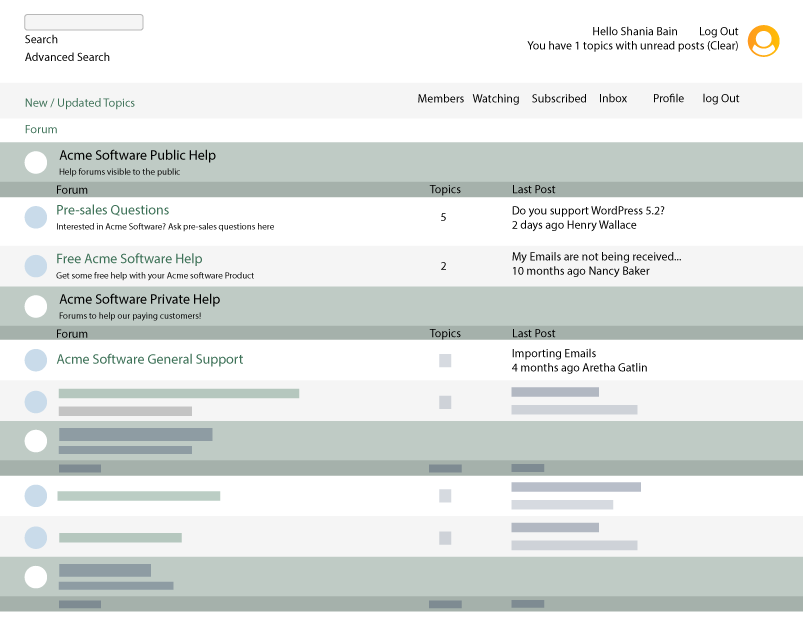The width and height of the screenshot is (803, 625).
Task: Open the Free Acme Software Help forum
Action: click(129, 259)
